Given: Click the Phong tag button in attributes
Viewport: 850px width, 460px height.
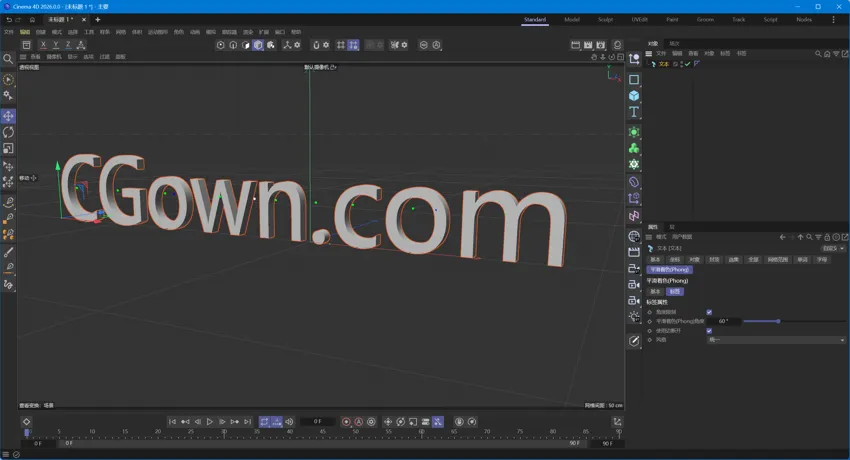Looking at the screenshot, I should 669,269.
